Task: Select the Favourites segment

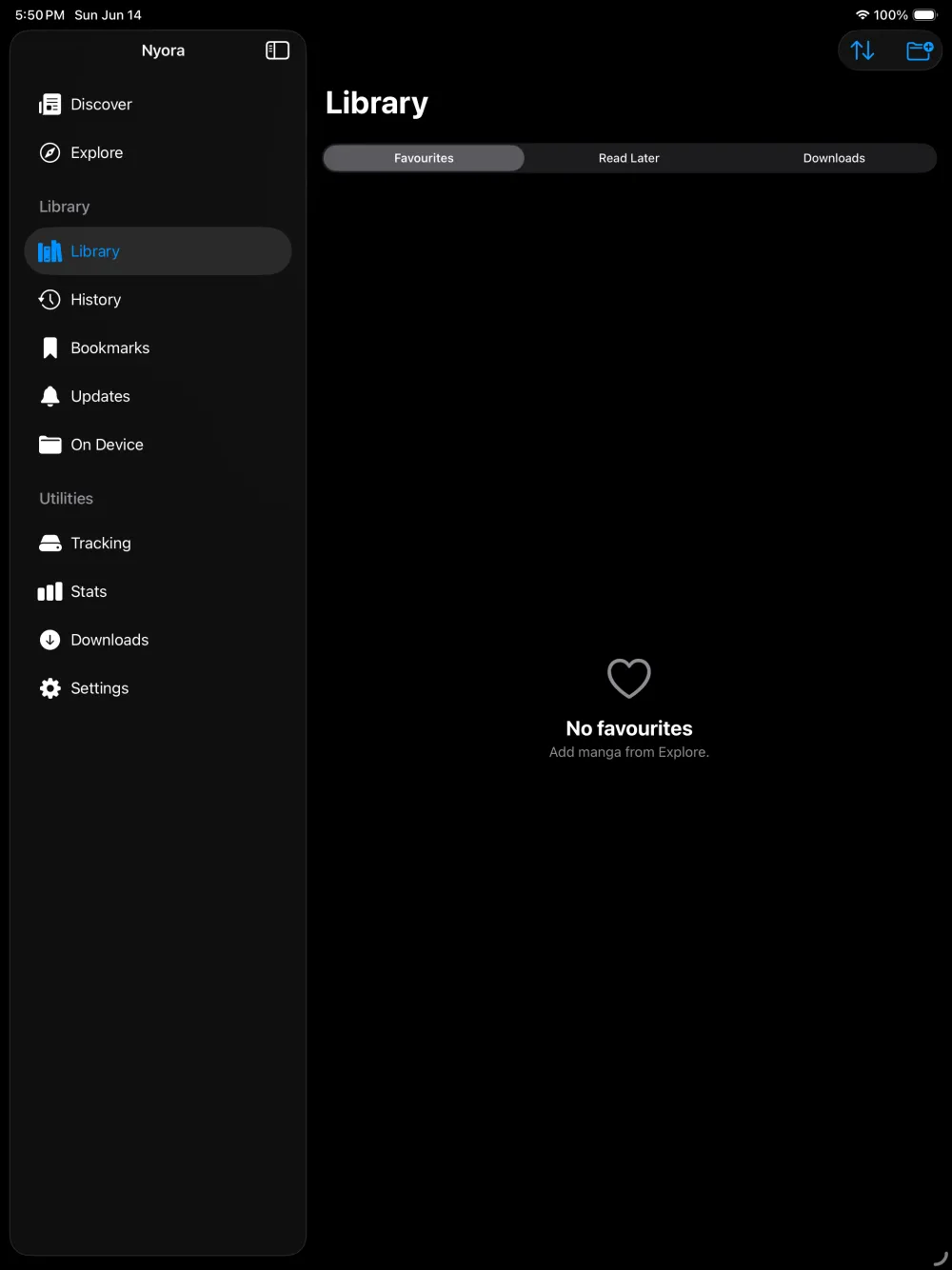Action: click(424, 158)
